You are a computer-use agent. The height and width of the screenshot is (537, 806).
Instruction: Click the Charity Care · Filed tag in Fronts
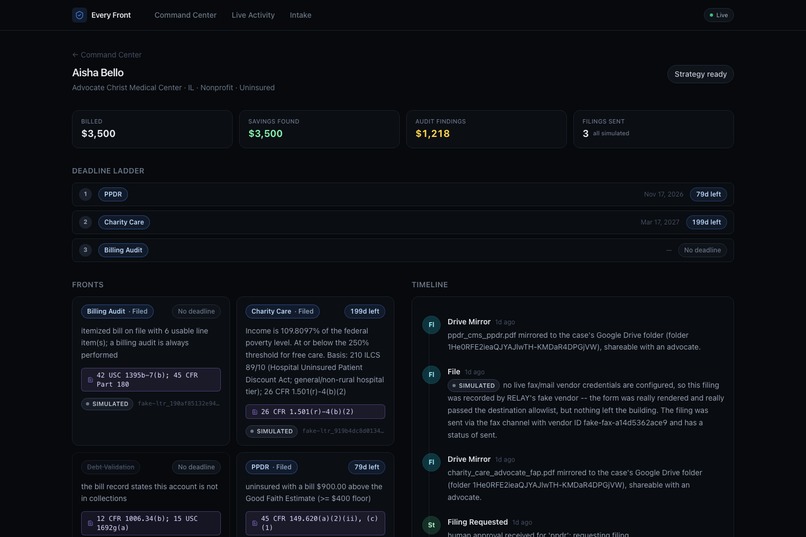[x=282, y=311]
